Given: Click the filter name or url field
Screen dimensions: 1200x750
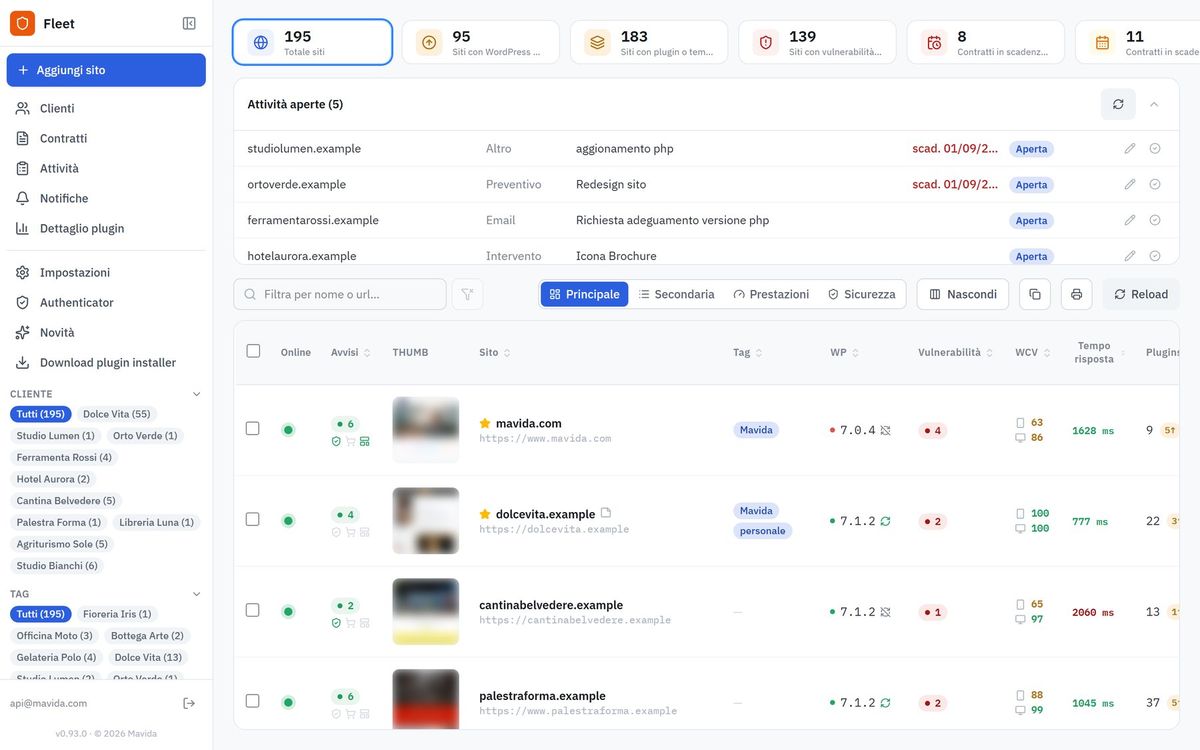Looking at the screenshot, I should tap(340, 294).
